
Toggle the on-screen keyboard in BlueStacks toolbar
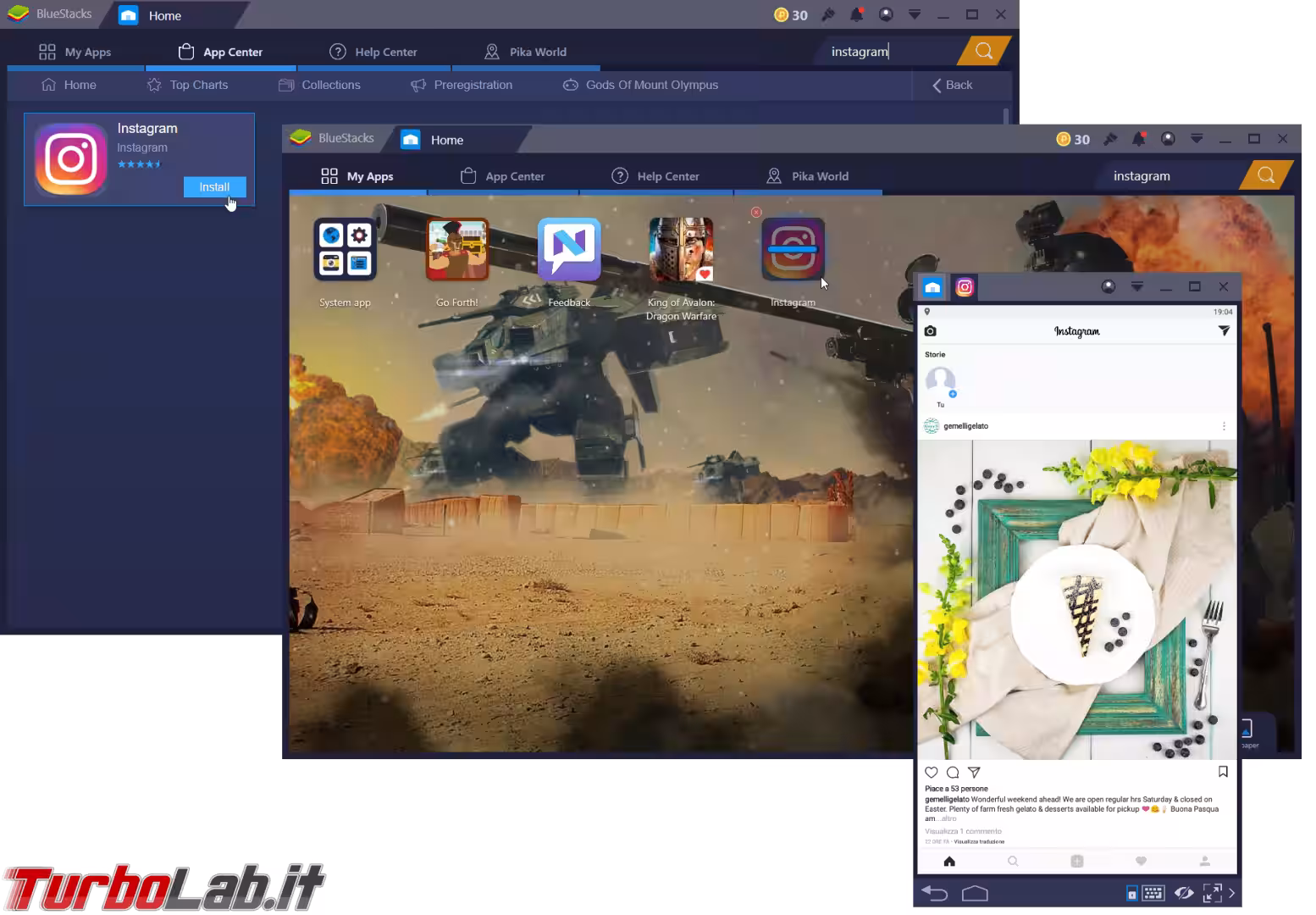(1152, 892)
